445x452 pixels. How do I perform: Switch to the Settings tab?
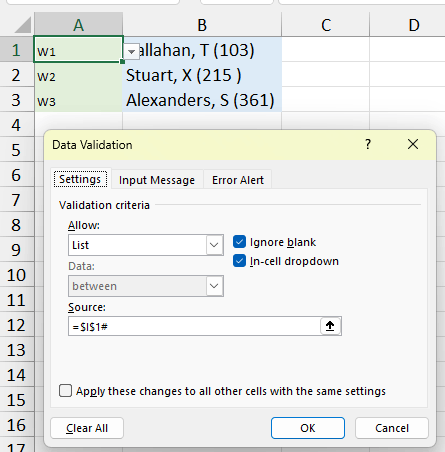tap(80, 179)
